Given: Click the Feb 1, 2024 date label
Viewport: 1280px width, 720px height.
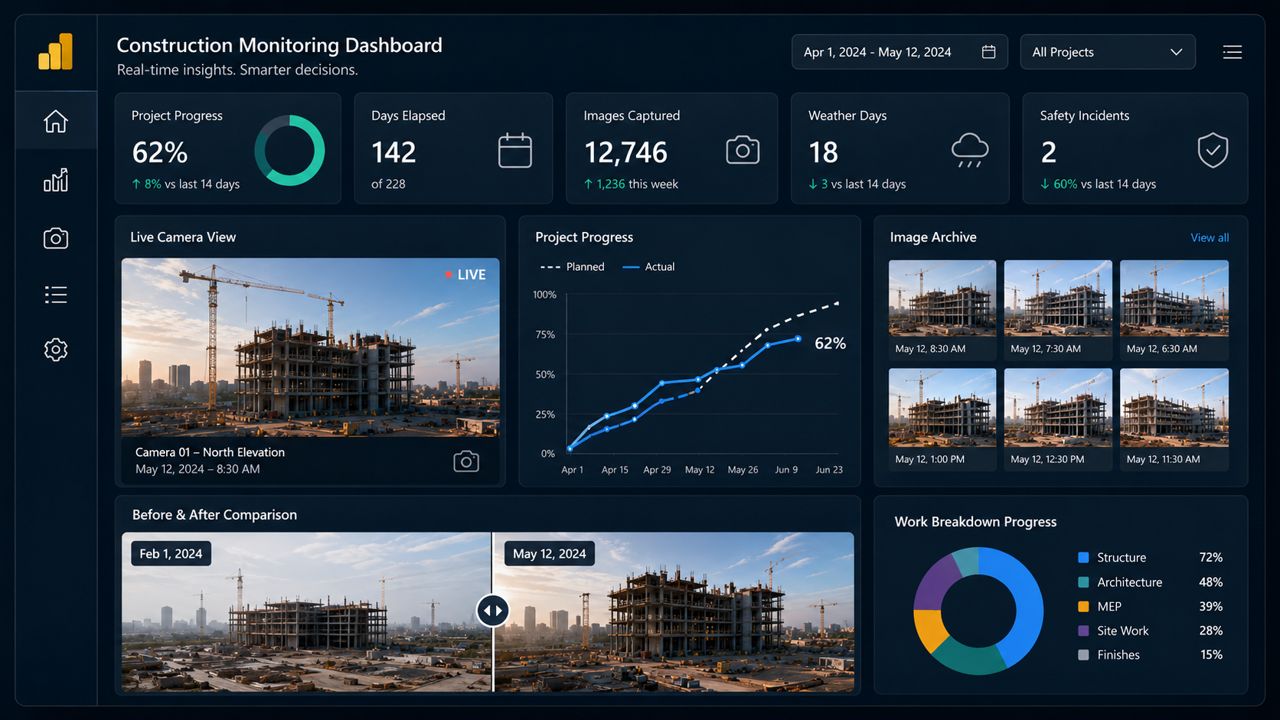Looking at the screenshot, I should 171,554.
